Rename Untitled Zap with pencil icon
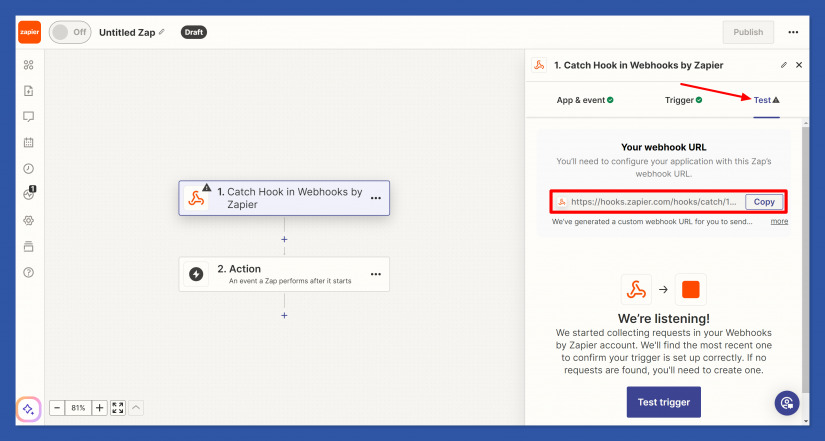The height and width of the screenshot is (441, 825). (x=162, y=32)
